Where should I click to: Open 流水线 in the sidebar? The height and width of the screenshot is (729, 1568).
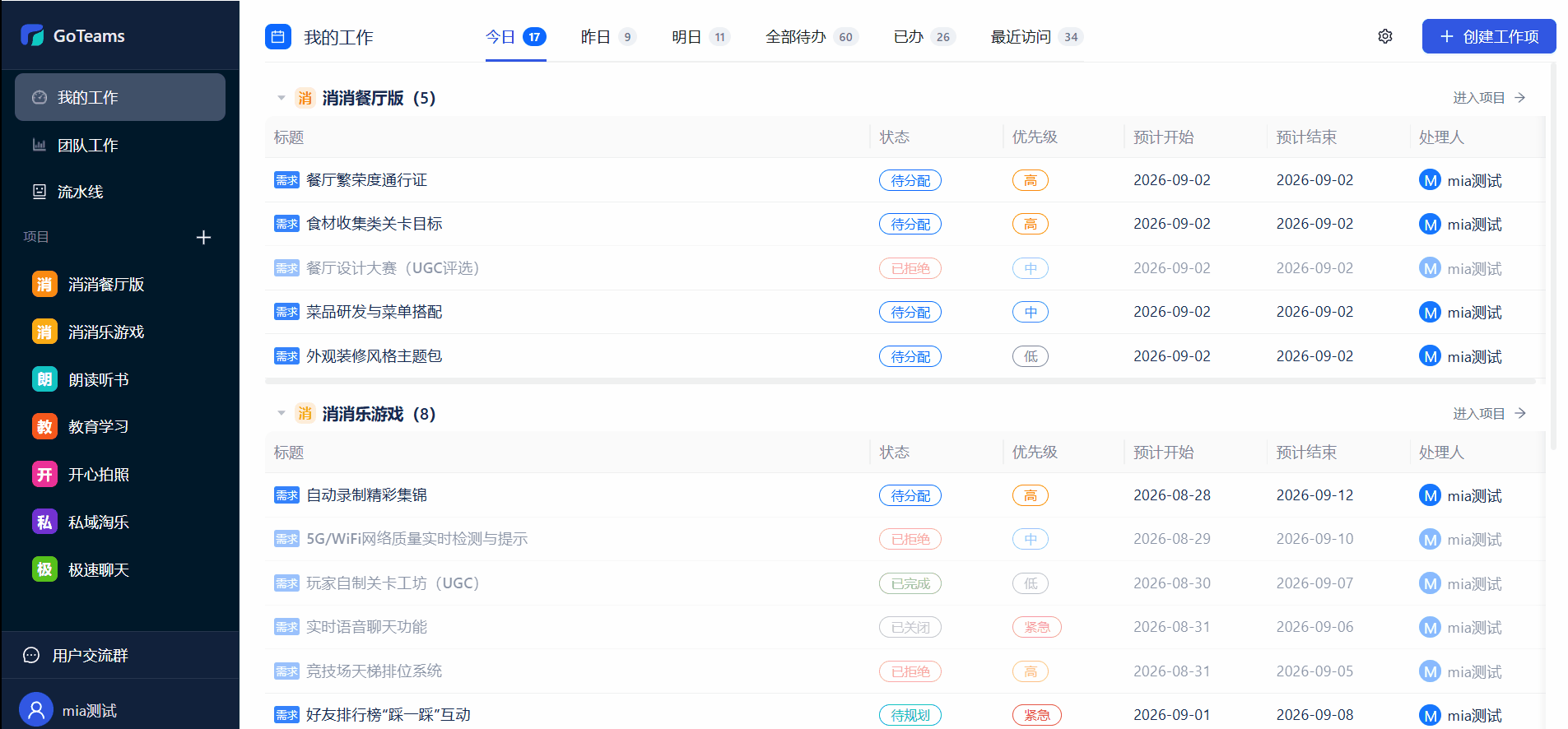(x=120, y=192)
